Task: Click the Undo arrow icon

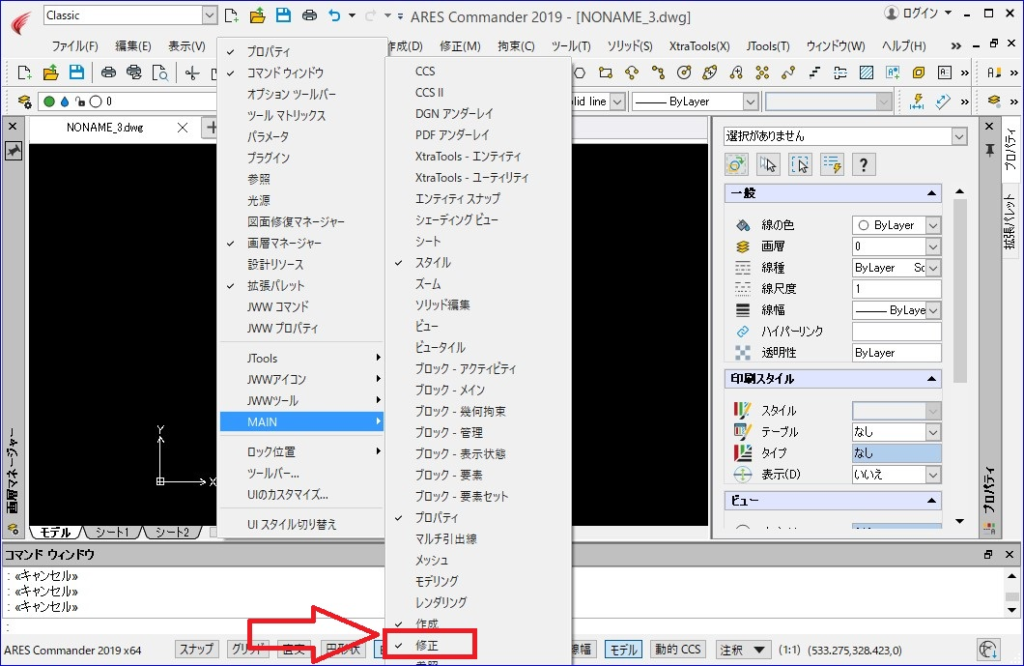Action: point(334,15)
